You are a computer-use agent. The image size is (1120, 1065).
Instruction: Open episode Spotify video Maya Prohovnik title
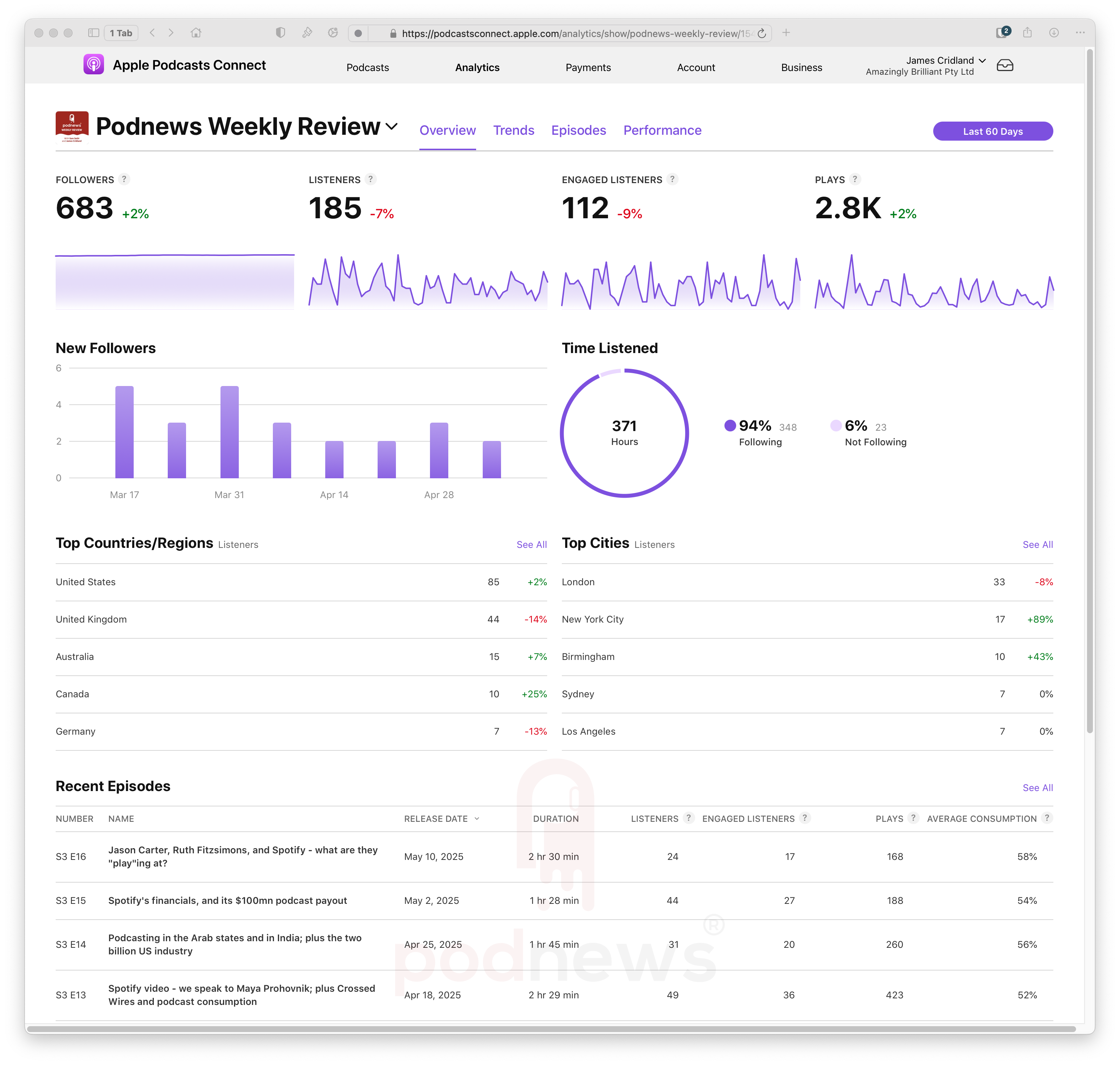coord(242,995)
